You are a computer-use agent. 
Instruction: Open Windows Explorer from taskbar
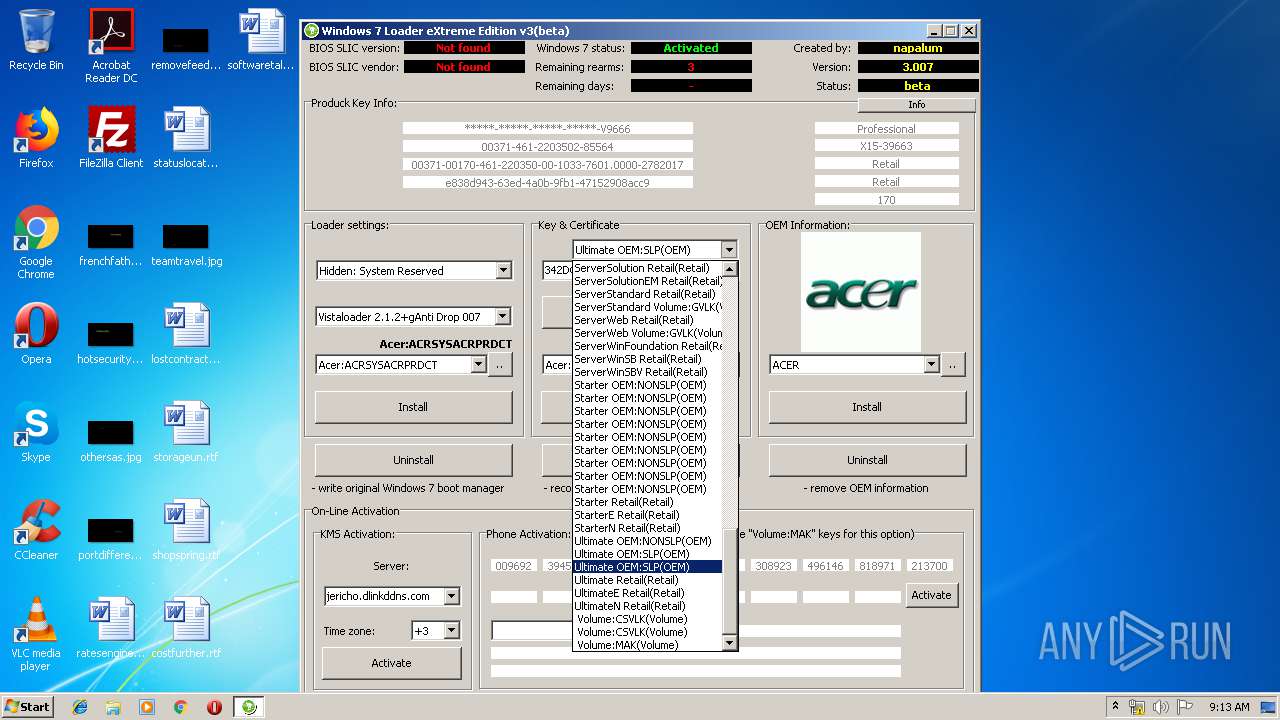(113, 707)
